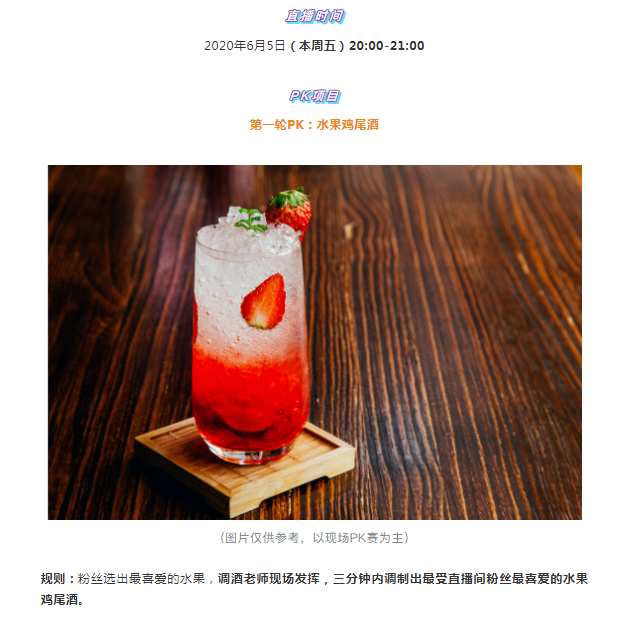Image resolution: width=617 pixels, height=624 pixels.
Task: Click the whole strawberry garnish on glass rim
Action: point(289,211)
